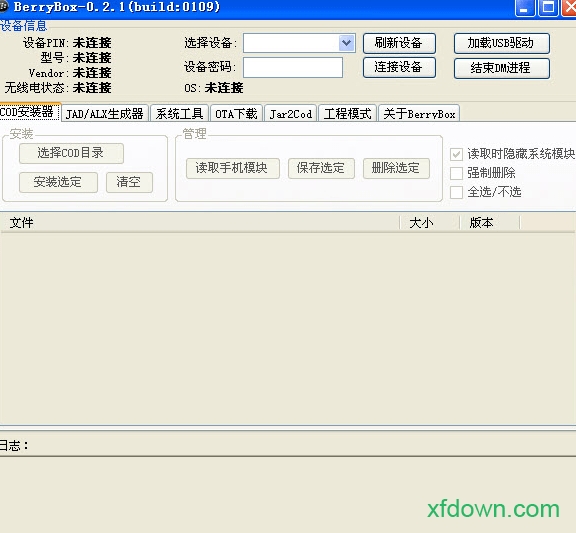Image resolution: width=576 pixels, height=533 pixels.
Task: Click the 选择COD目录 button
Action: coord(71,153)
